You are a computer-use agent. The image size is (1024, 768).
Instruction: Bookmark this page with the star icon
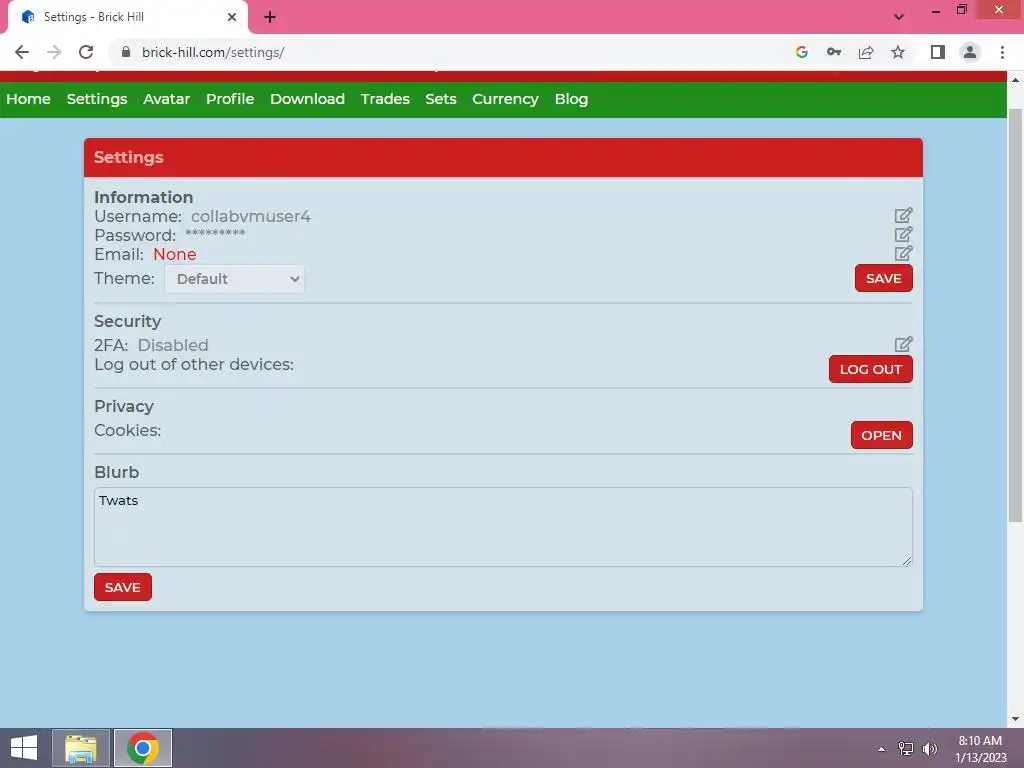(898, 52)
